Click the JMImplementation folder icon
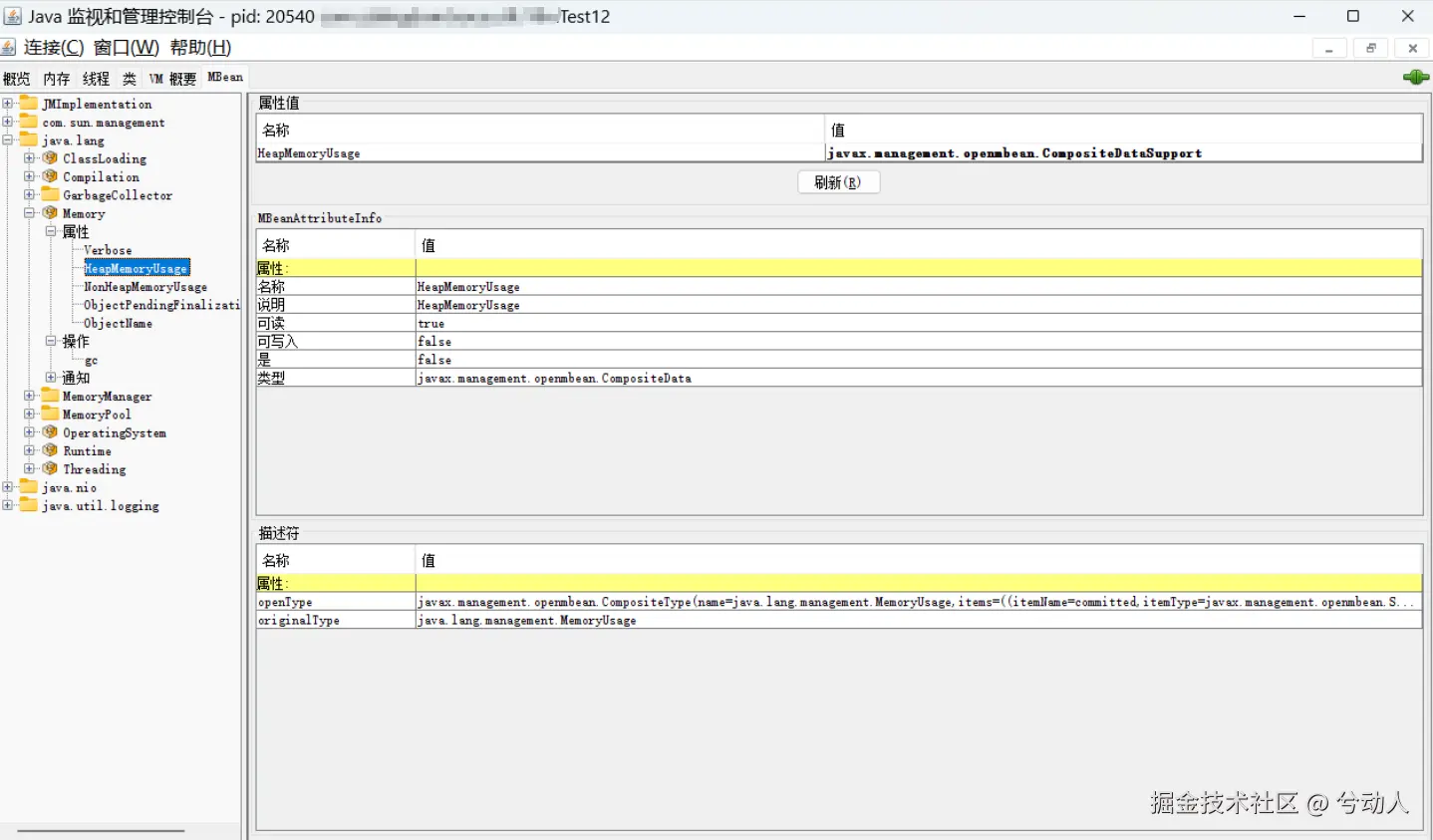The width and height of the screenshot is (1433, 840). coord(29,104)
